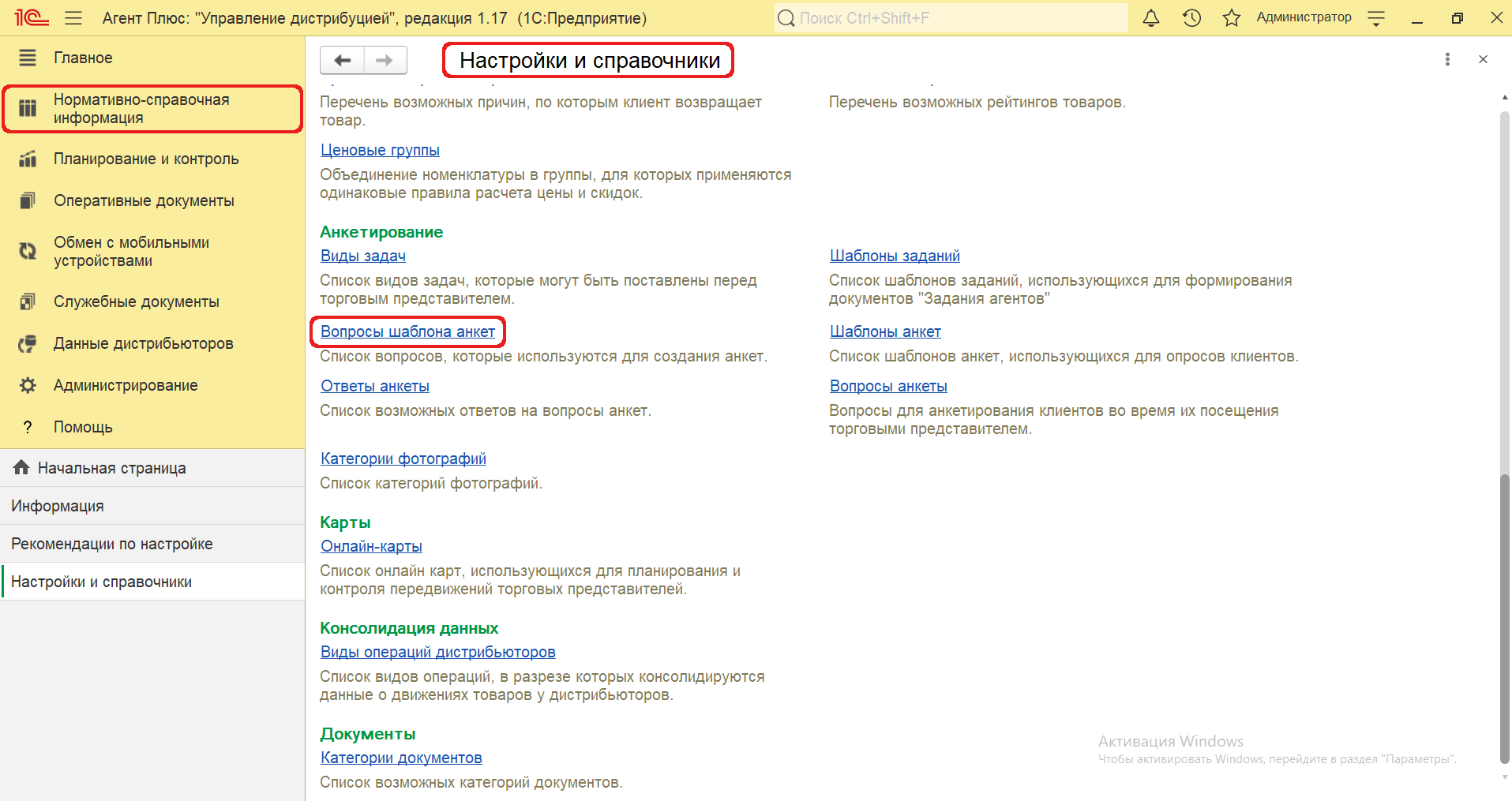Open Планирование и контроль section
The height and width of the screenshot is (801, 1512).
coord(145,159)
